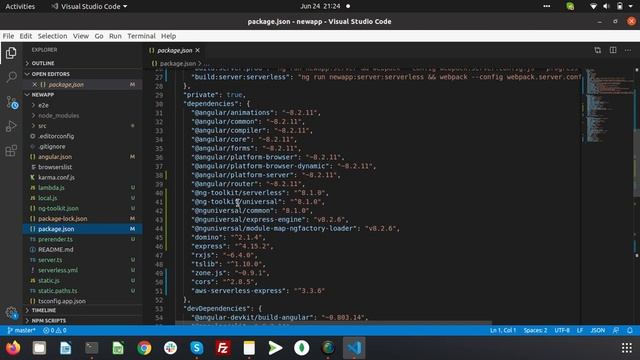Open the Extensions view
640x360 pixels.
point(11,151)
